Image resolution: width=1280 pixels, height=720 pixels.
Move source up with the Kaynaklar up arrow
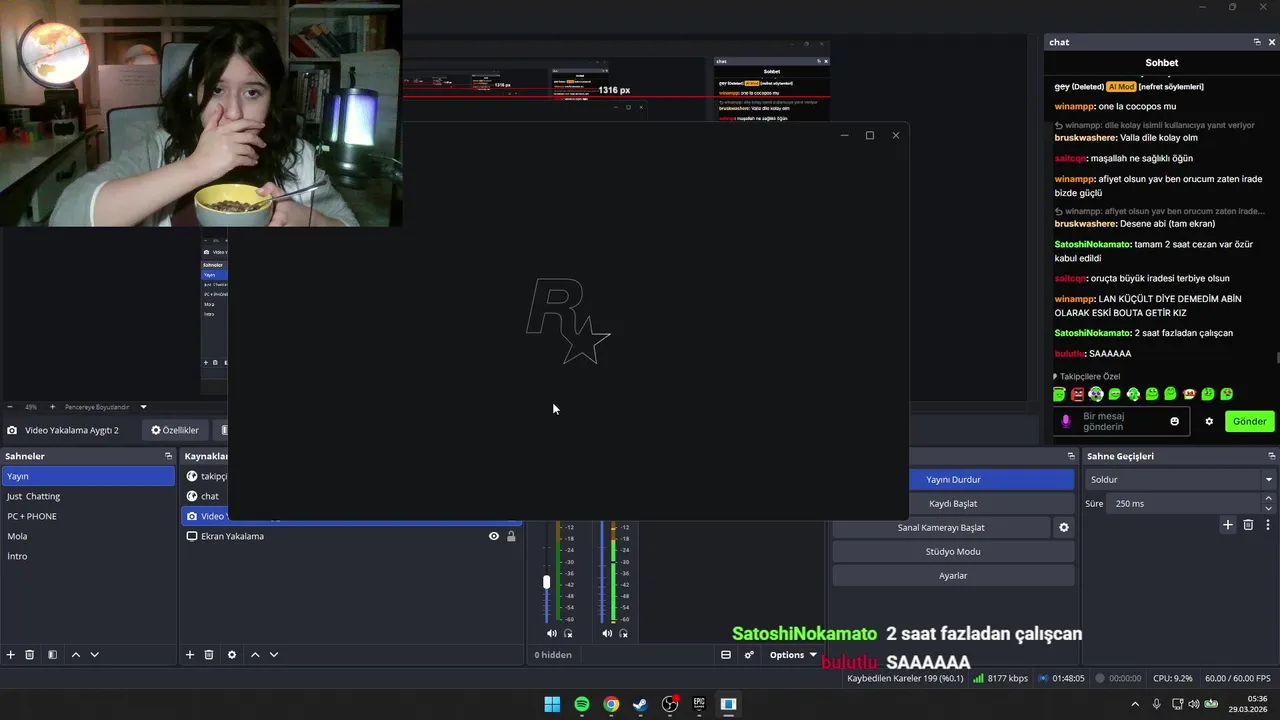coord(255,655)
